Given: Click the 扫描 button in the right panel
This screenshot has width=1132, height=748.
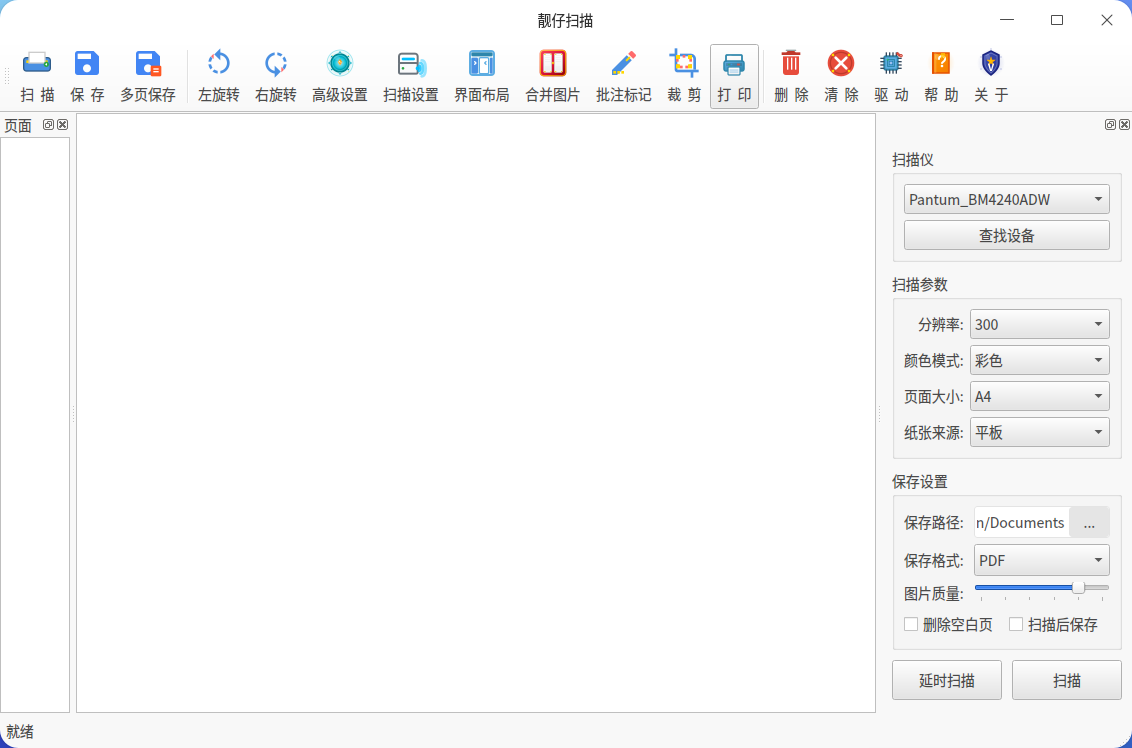Looking at the screenshot, I should (x=1066, y=680).
